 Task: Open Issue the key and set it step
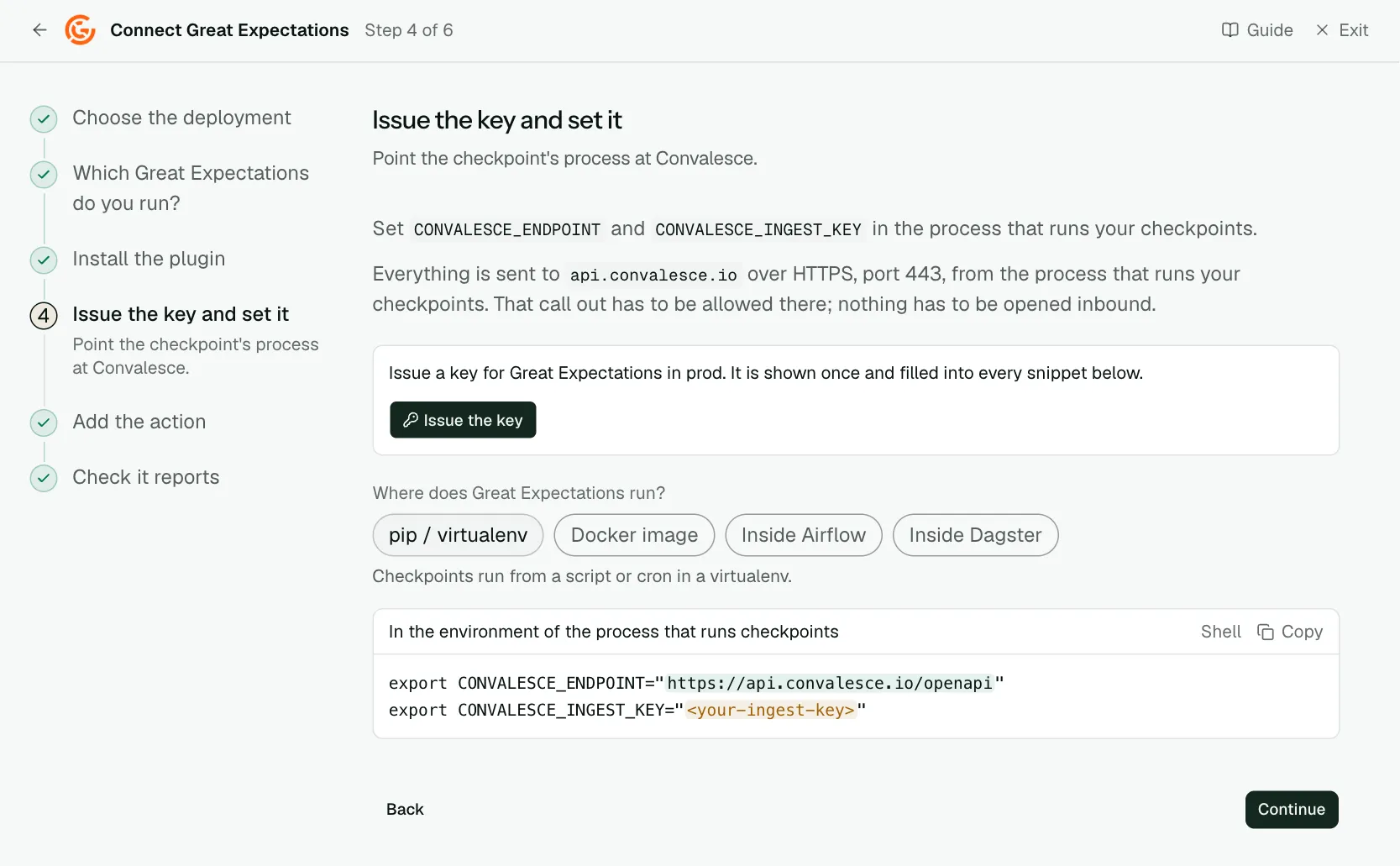click(181, 314)
